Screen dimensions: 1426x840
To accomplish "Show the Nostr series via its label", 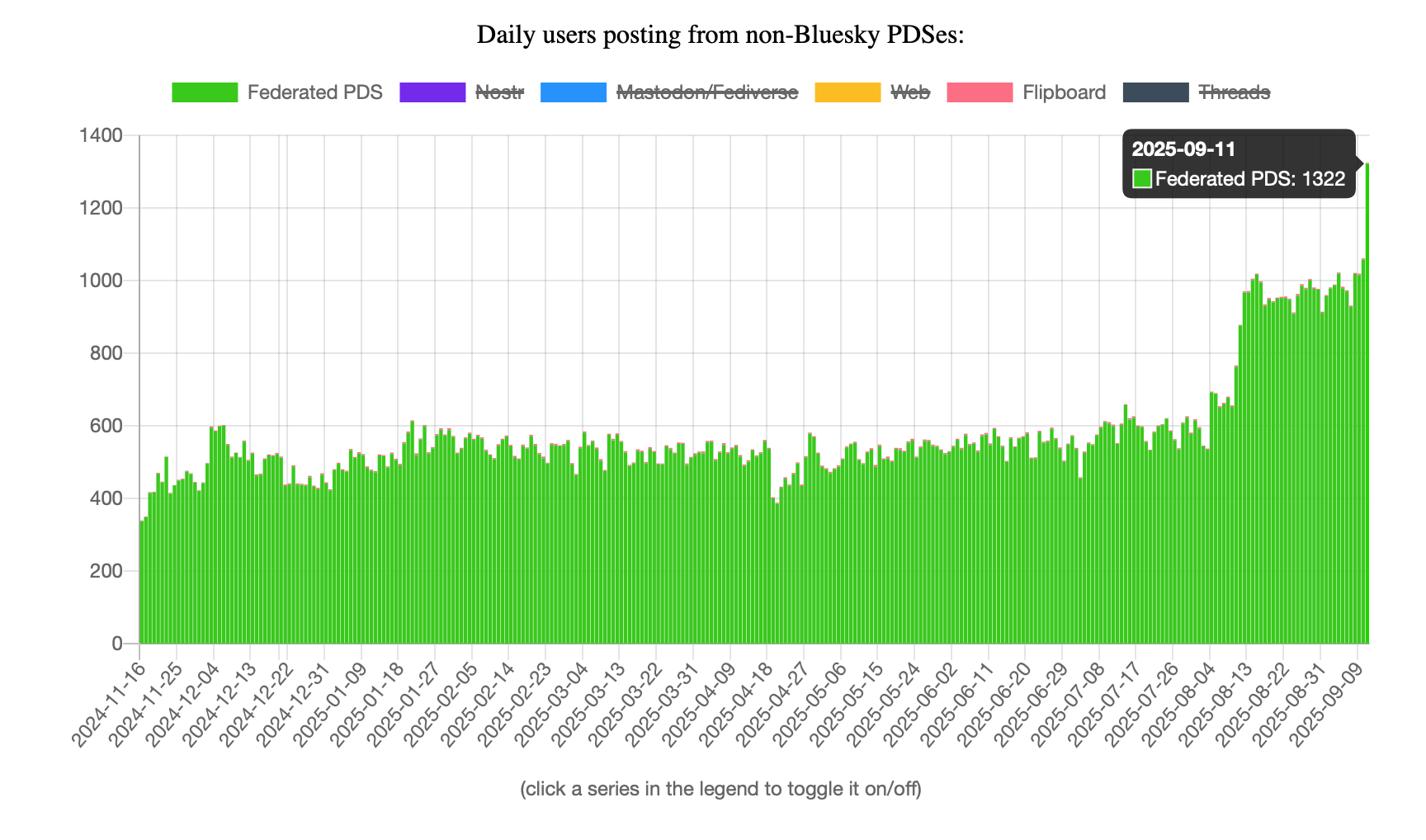I will pos(500,92).
